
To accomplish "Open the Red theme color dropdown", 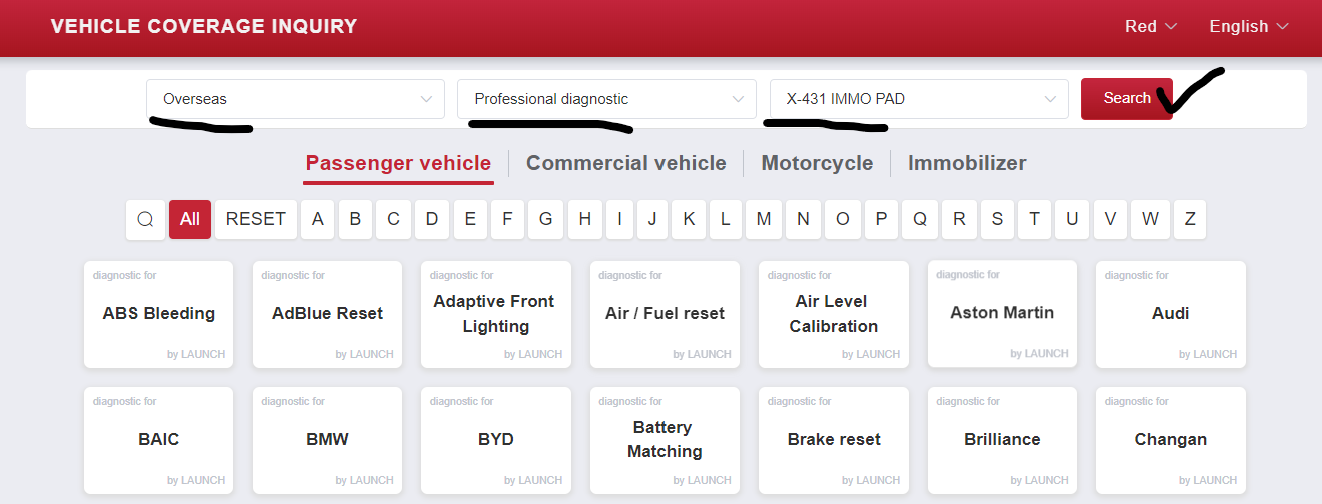I will tap(1151, 26).
